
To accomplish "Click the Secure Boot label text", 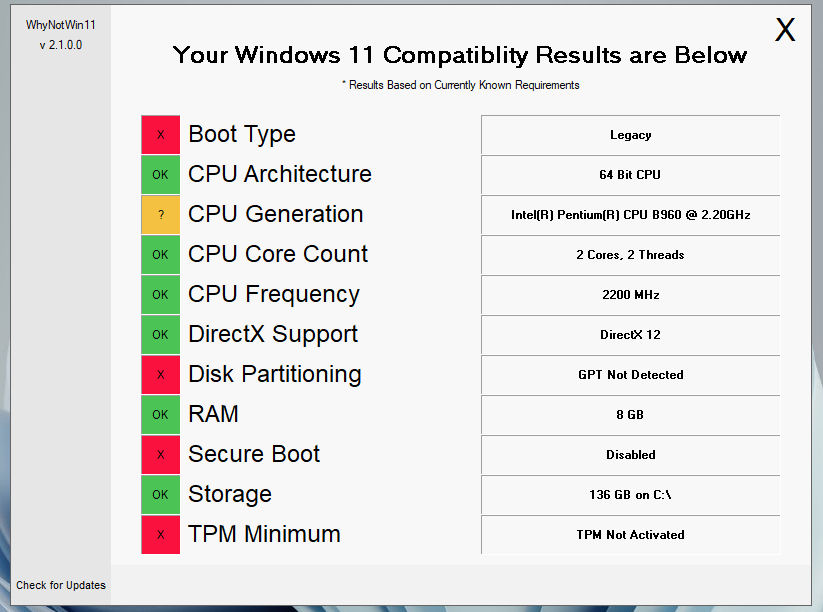I will pyautogui.click(x=254, y=454).
